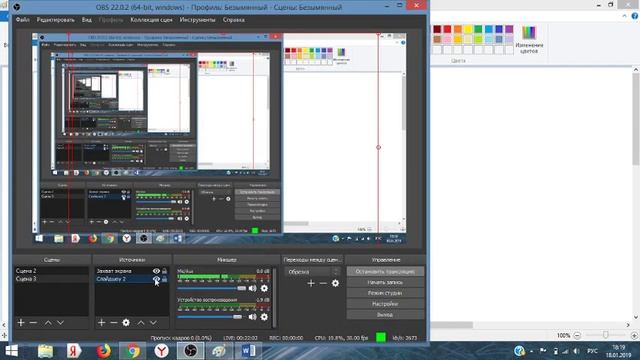Image resolution: width=640 pixels, height=360 pixels.
Task: Click Остановить трансляцию button
Action: point(385,271)
